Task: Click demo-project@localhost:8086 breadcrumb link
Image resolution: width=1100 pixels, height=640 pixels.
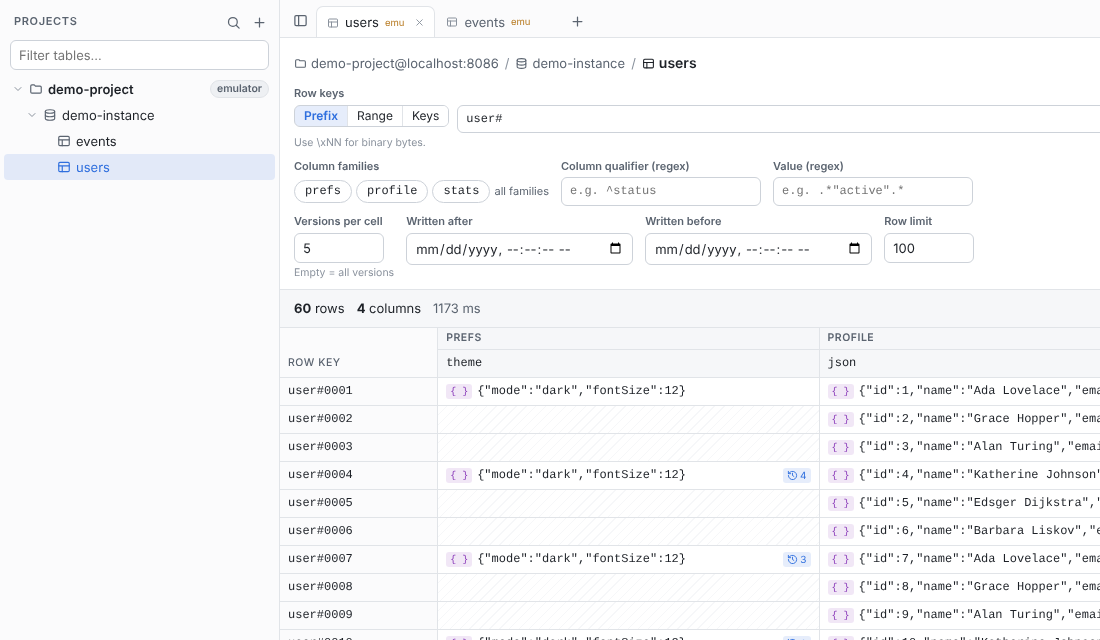Action: coord(405,64)
